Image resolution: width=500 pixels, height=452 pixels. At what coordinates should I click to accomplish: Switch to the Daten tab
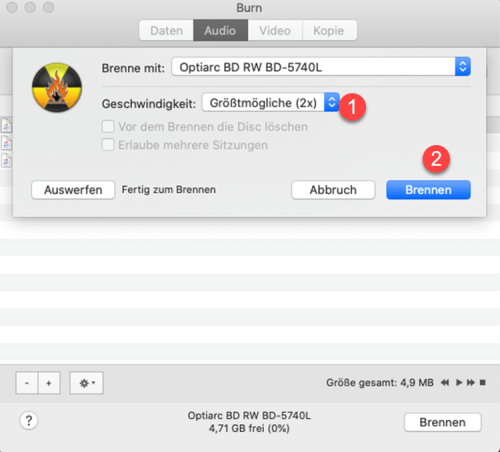(x=166, y=31)
